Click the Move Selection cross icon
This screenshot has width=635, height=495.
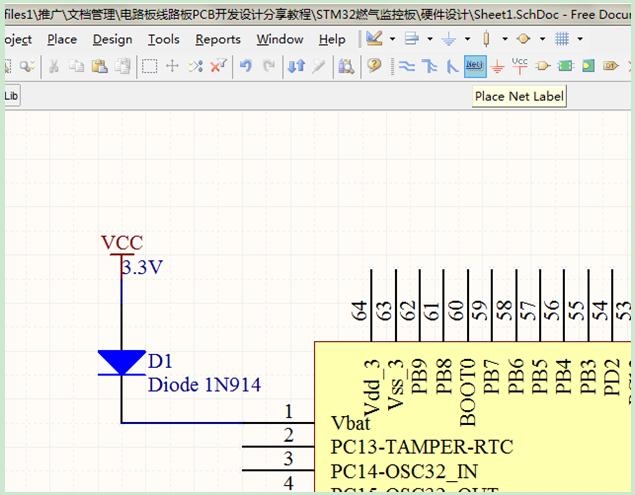(x=172, y=66)
